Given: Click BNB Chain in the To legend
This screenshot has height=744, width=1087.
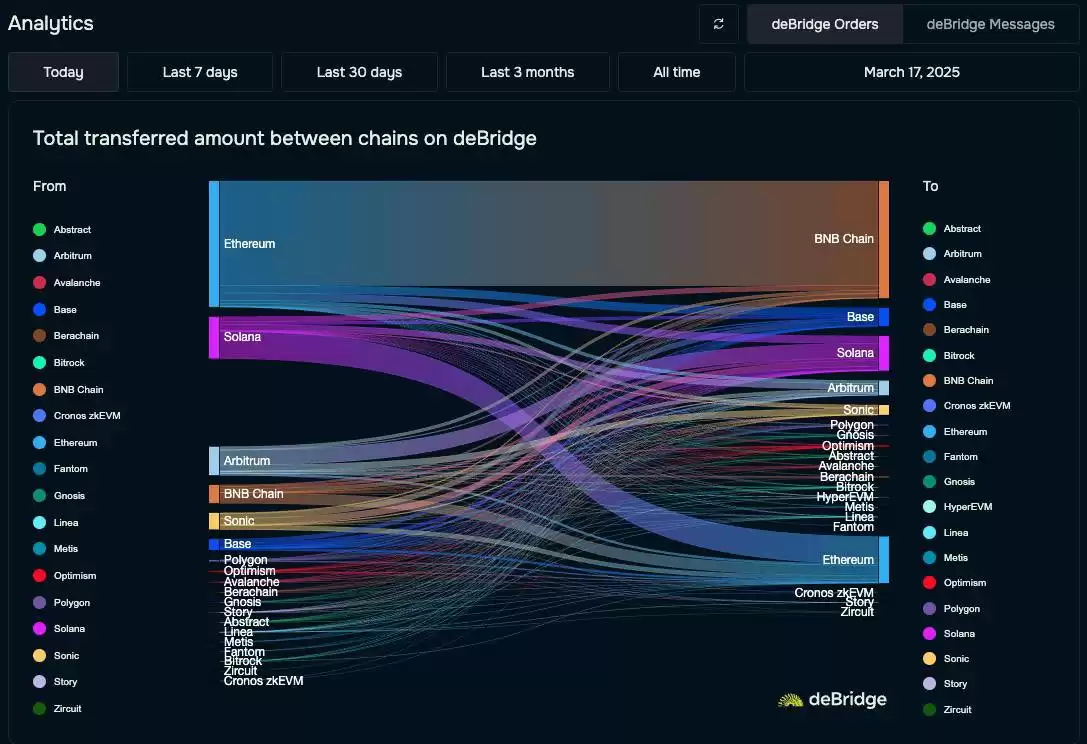Looking at the screenshot, I should tap(958, 381).
